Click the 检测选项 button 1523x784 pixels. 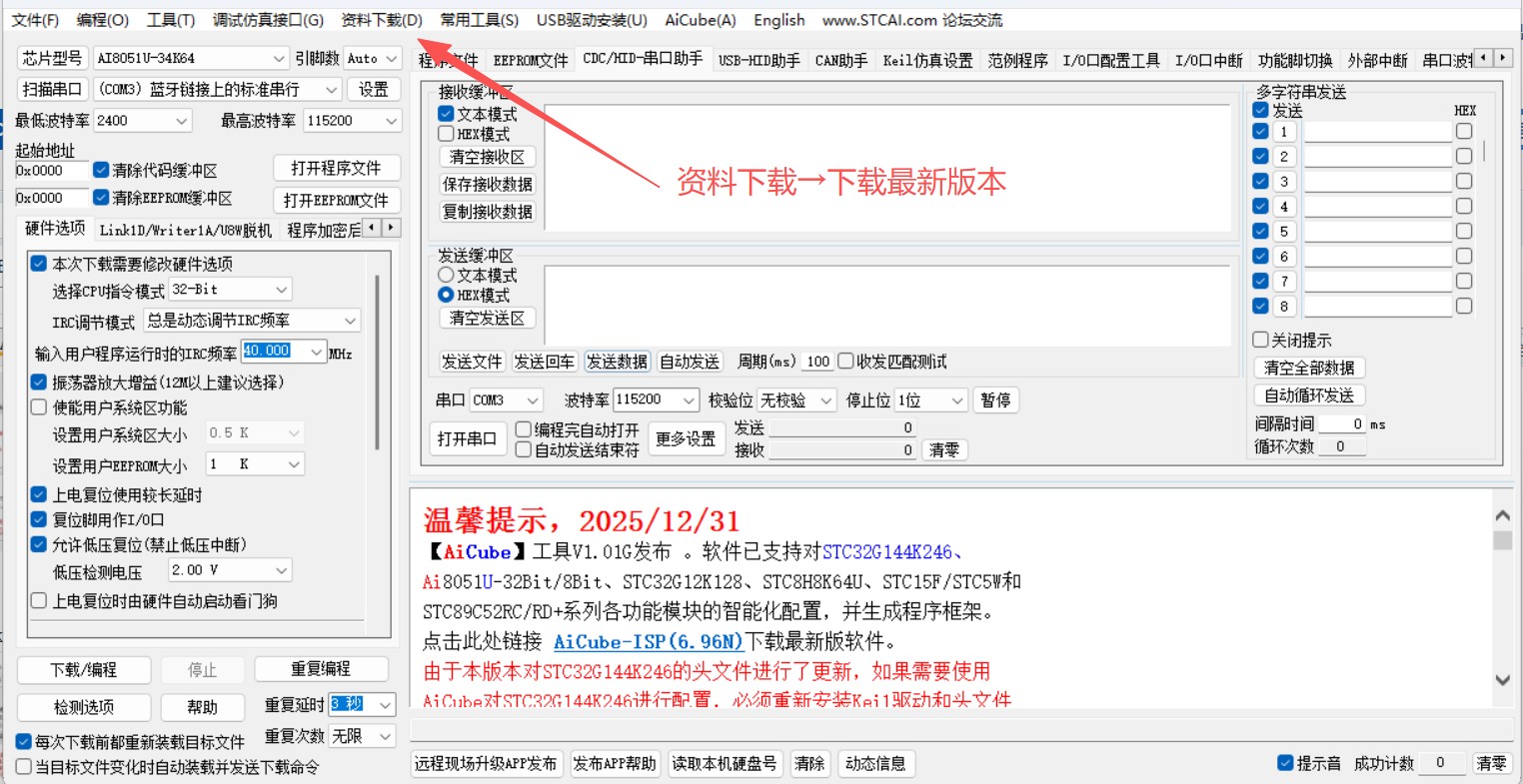[84, 706]
